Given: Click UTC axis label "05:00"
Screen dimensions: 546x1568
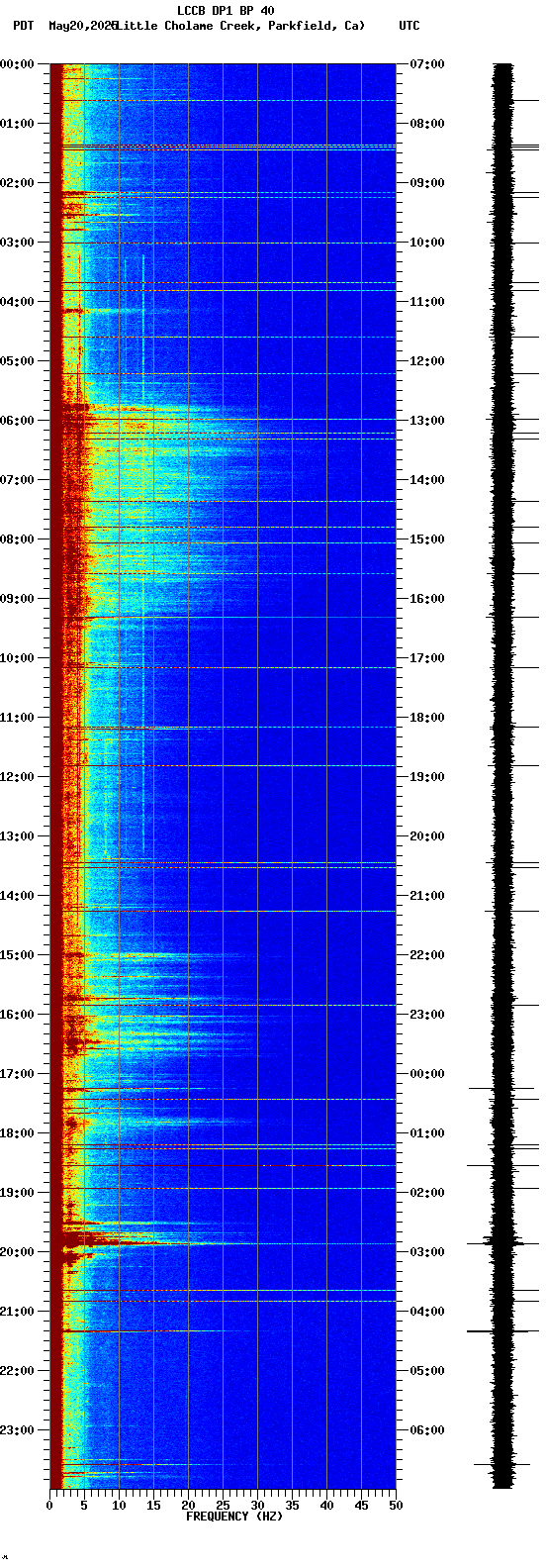Looking at the screenshot, I should tap(427, 1371).
